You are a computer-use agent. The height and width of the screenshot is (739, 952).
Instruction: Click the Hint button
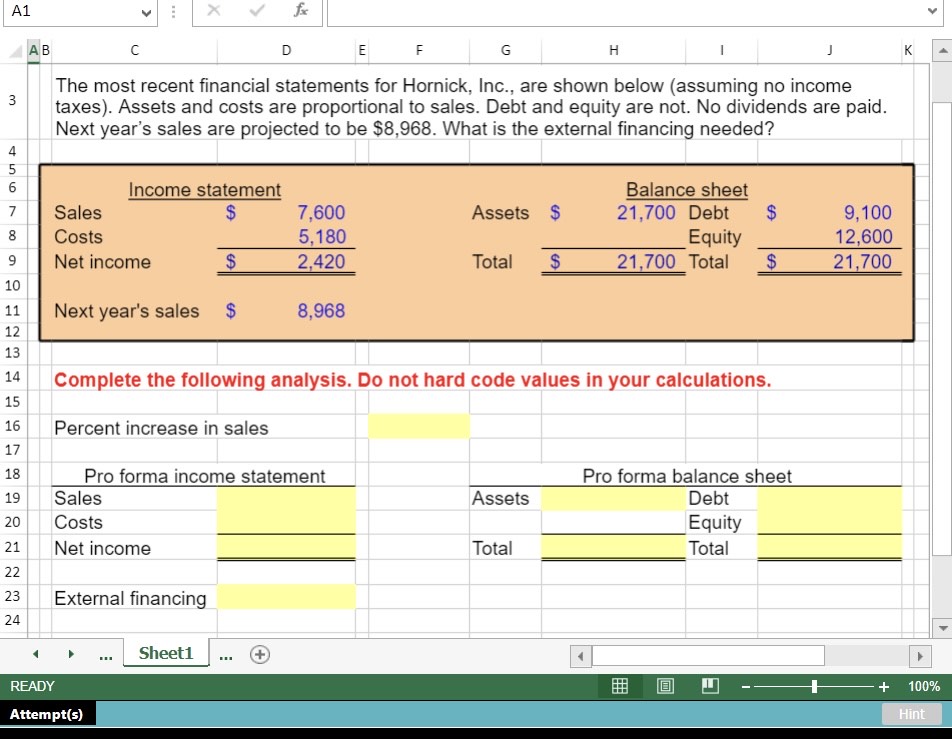(910, 713)
